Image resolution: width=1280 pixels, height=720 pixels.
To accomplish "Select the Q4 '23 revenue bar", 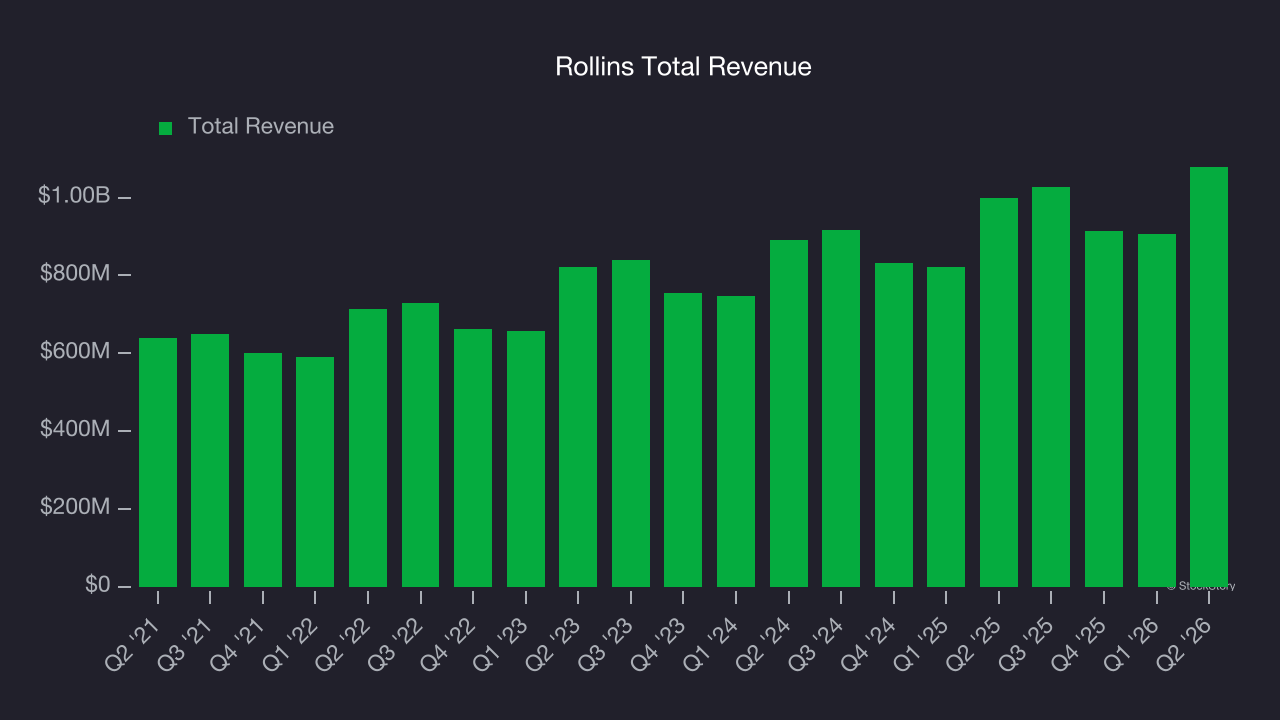I will tap(683, 440).
